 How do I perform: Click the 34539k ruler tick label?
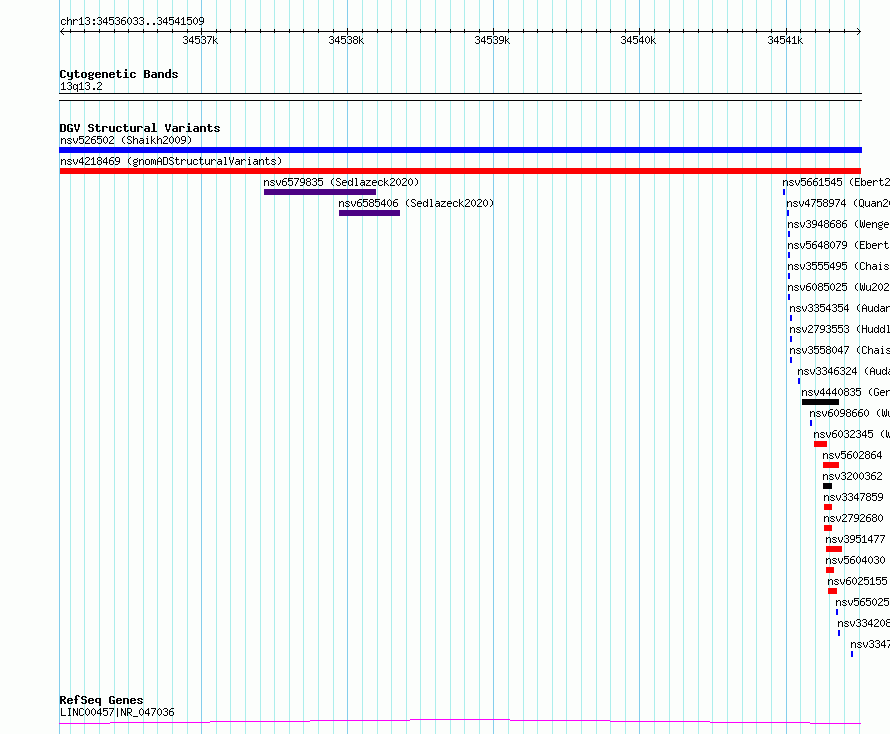click(x=492, y=40)
